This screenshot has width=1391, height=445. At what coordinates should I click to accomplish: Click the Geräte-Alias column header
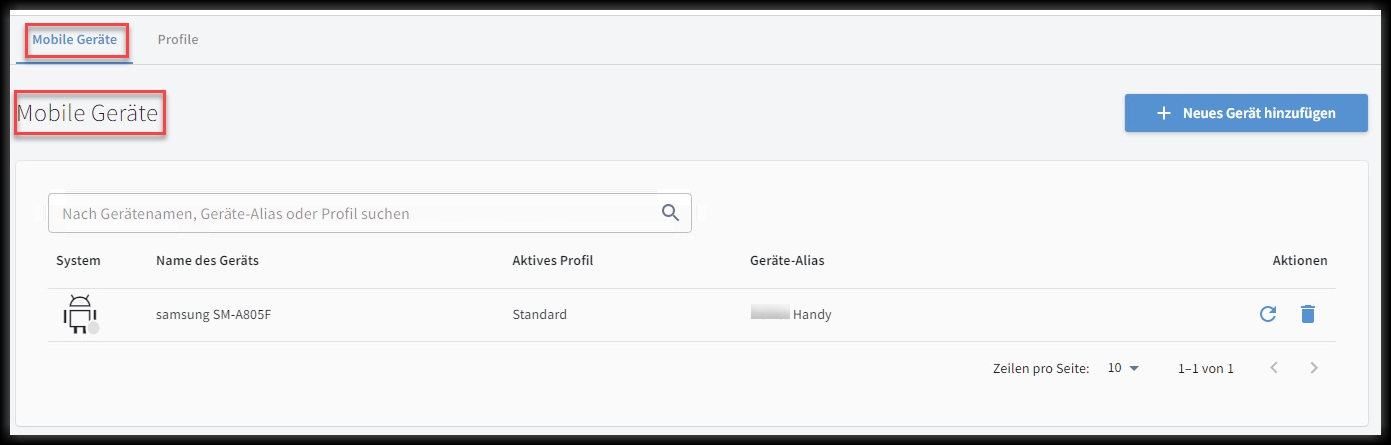pos(787,260)
